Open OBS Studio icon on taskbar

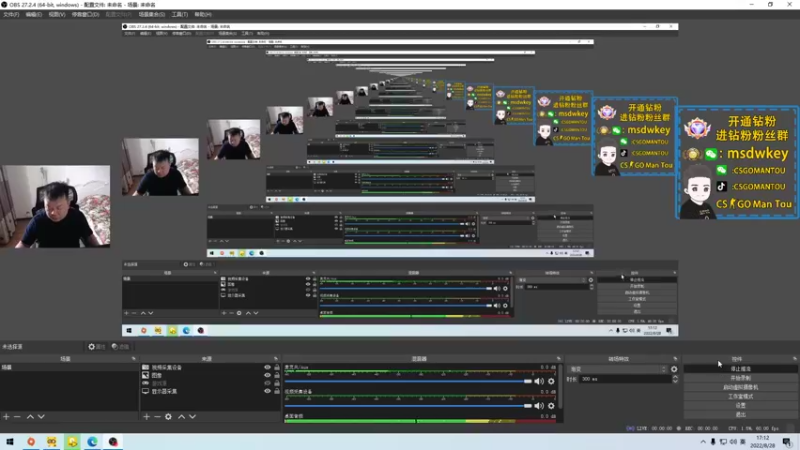tap(113, 442)
